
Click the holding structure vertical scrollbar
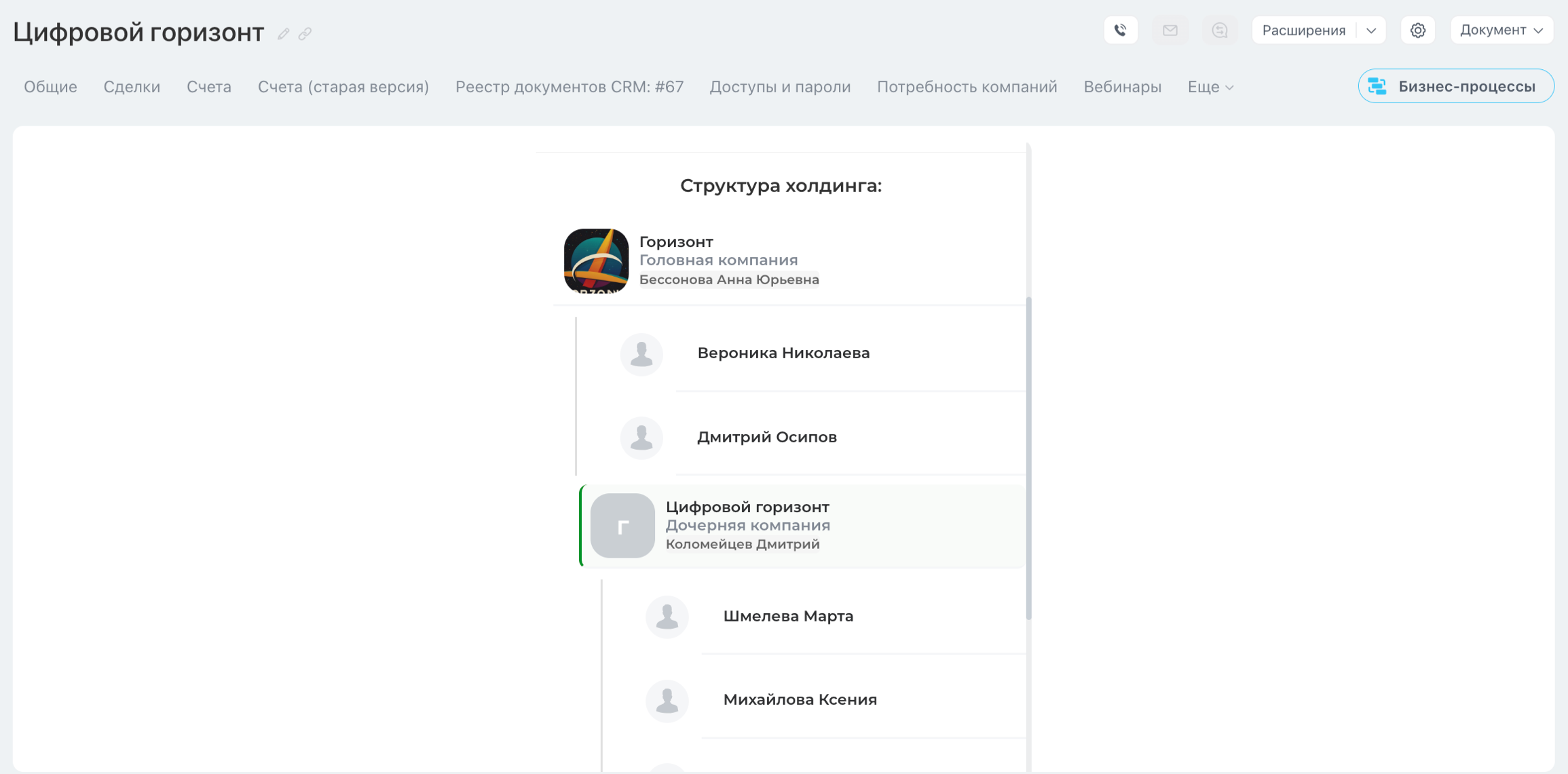point(1028,458)
